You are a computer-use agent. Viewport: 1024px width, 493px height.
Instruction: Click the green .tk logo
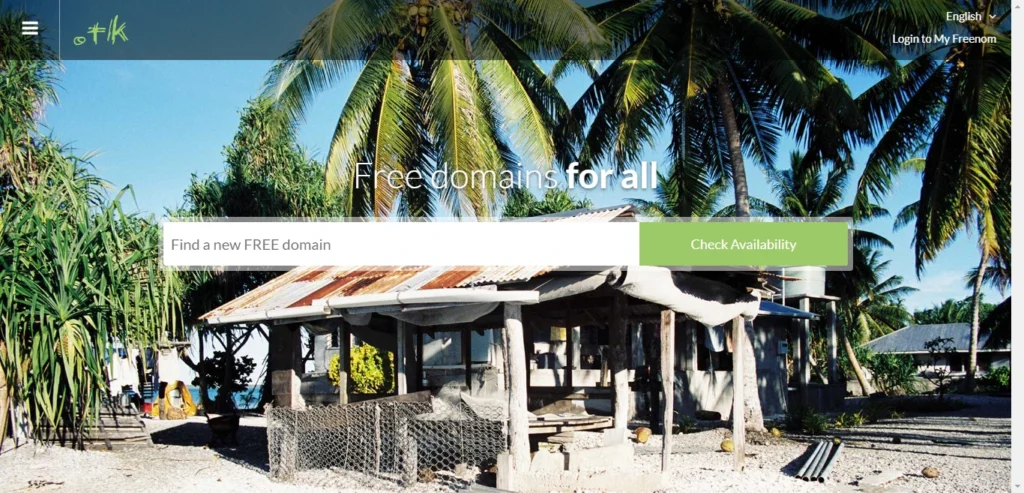coord(101,31)
